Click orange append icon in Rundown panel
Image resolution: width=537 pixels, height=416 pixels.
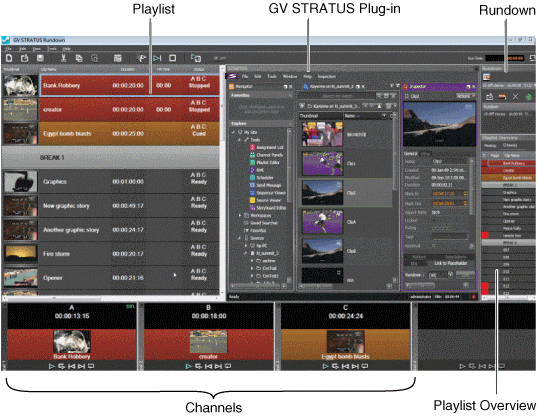(x=502, y=97)
